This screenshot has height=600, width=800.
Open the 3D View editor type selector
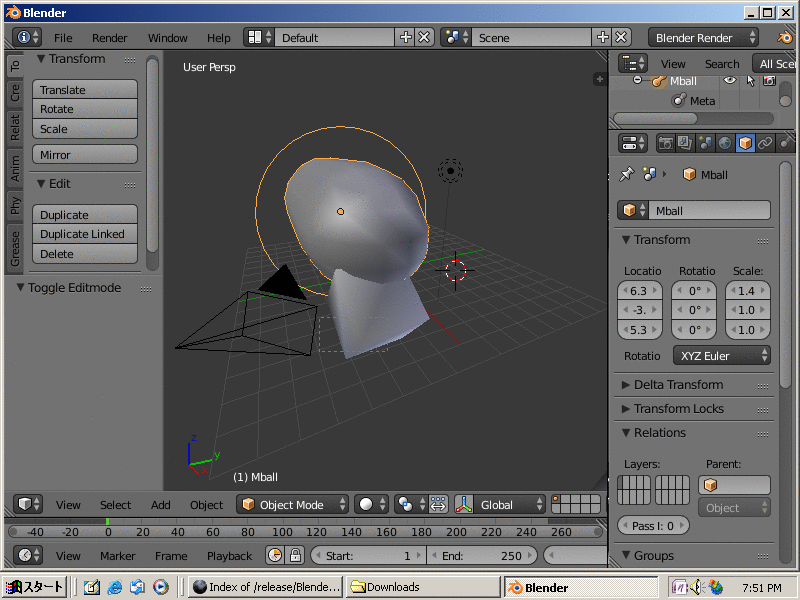point(28,505)
